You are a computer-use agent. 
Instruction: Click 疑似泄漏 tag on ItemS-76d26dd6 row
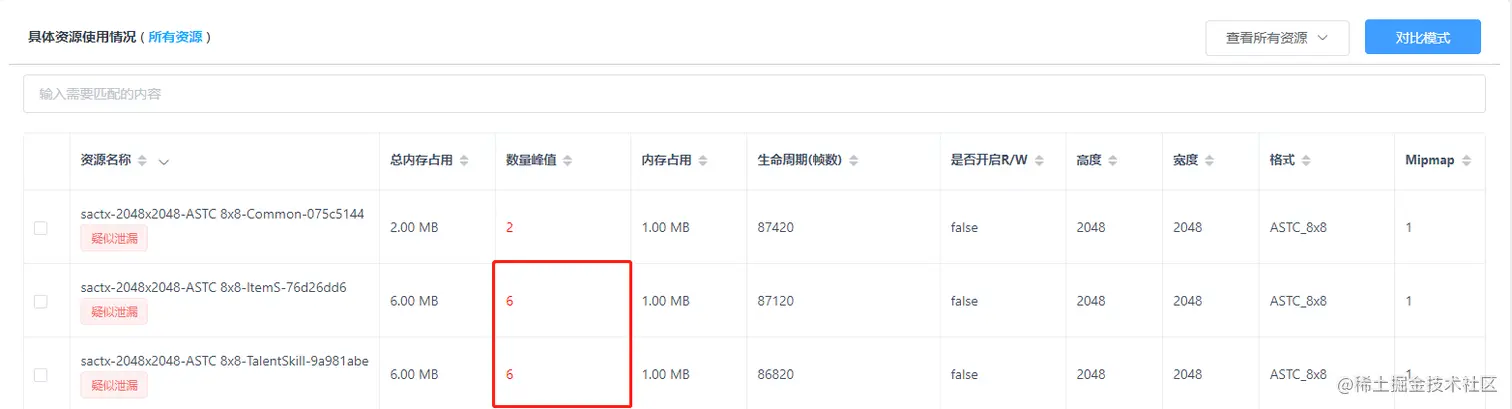pos(114,311)
